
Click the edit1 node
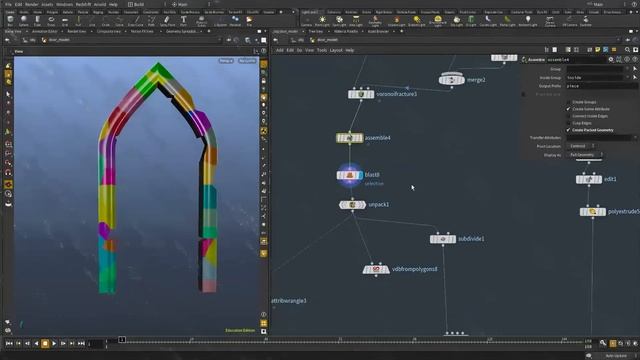pyautogui.click(x=589, y=179)
